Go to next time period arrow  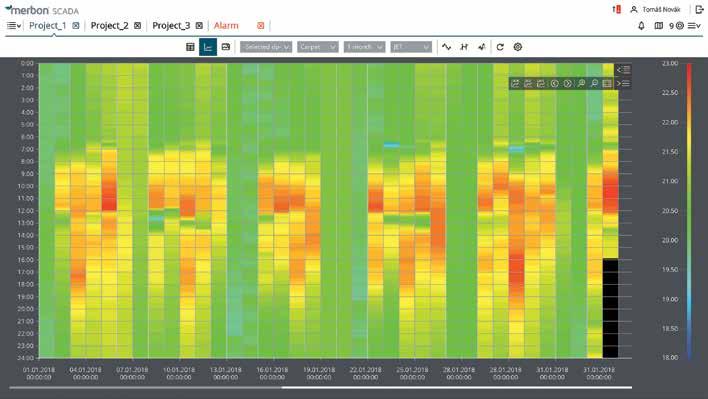(x=568, y=84)
